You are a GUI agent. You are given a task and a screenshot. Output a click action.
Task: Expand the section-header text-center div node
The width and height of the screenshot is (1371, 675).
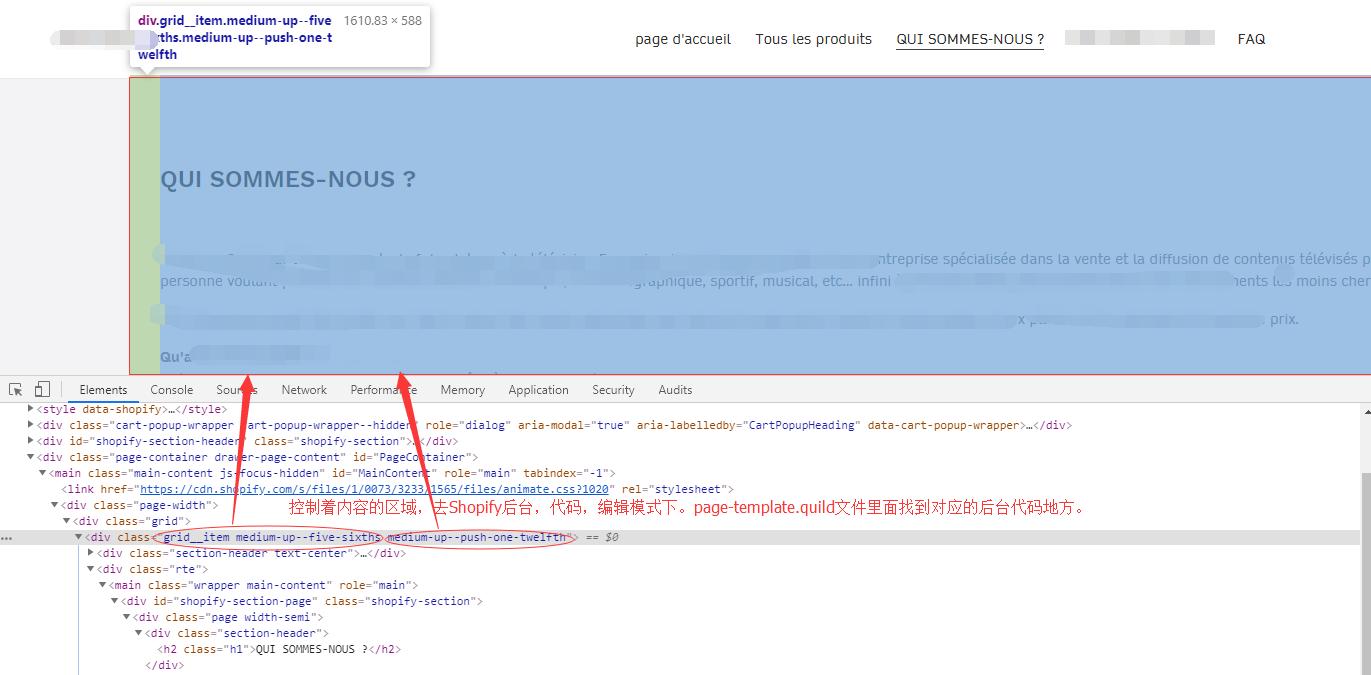(x=91, y=553)
